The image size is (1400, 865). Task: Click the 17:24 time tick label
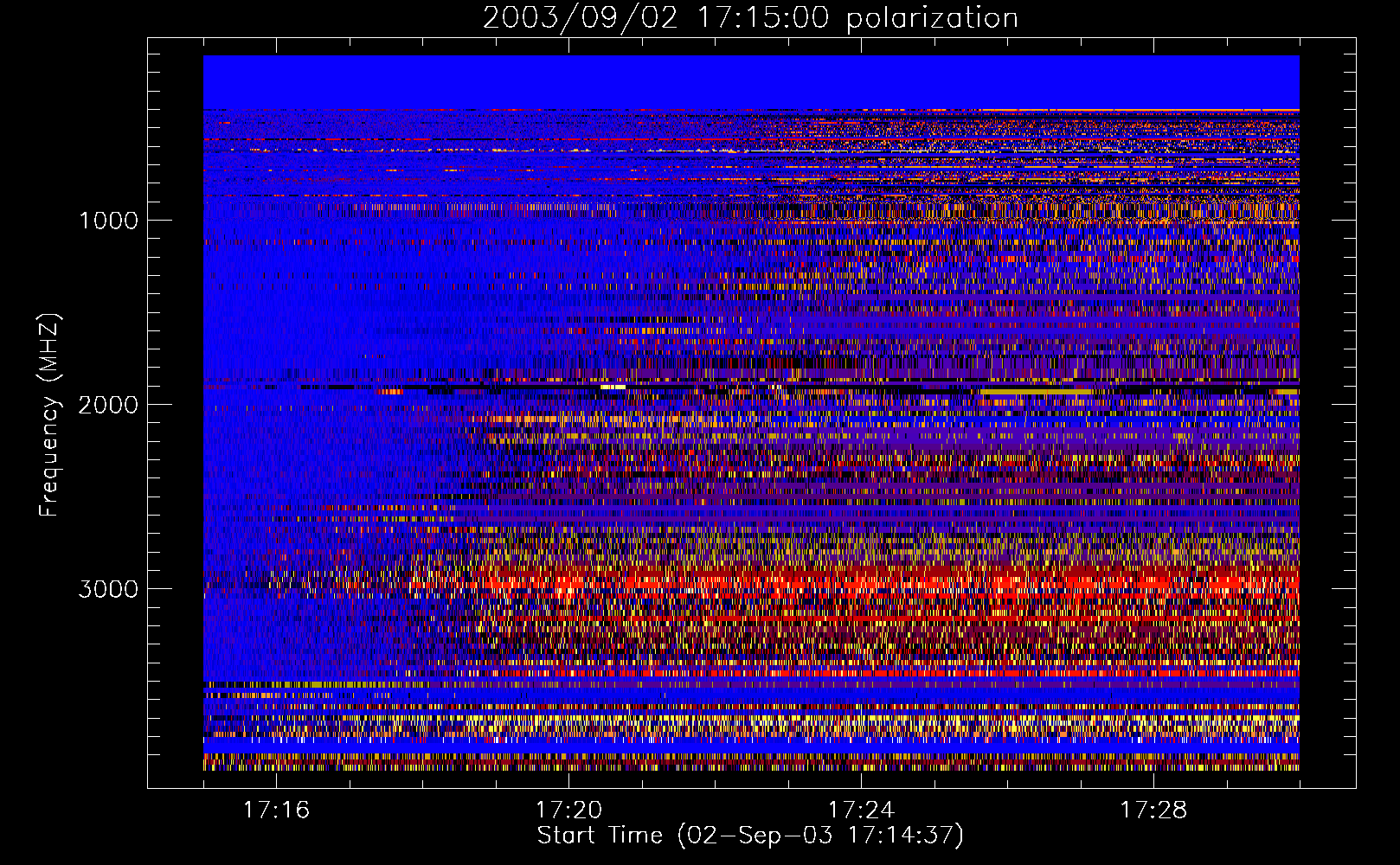(861, 810)
